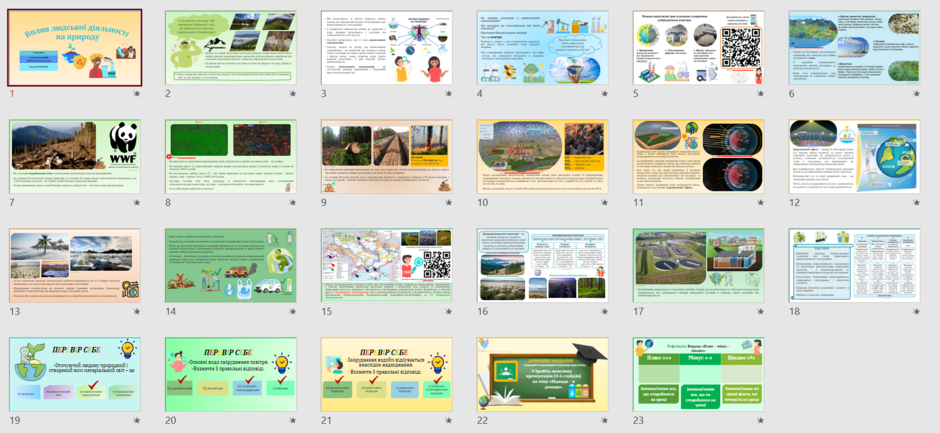The width and height of the screenshot is (940, 433).
Task: Click the star icon under slide 23
Action: click(x=760, y=420)
